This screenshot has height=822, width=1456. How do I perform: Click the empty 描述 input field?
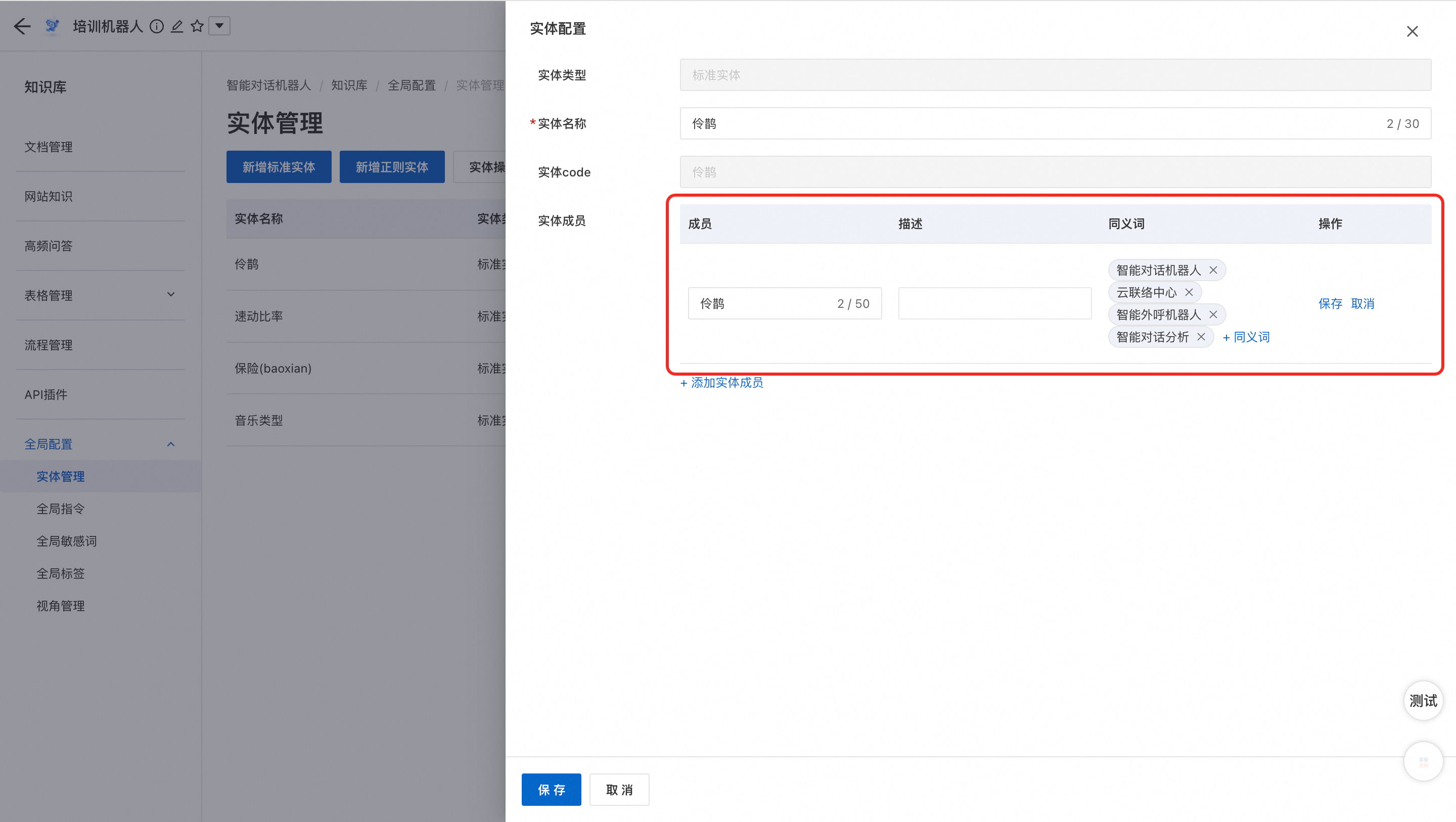pyautogui.click(x=995, y=304)
